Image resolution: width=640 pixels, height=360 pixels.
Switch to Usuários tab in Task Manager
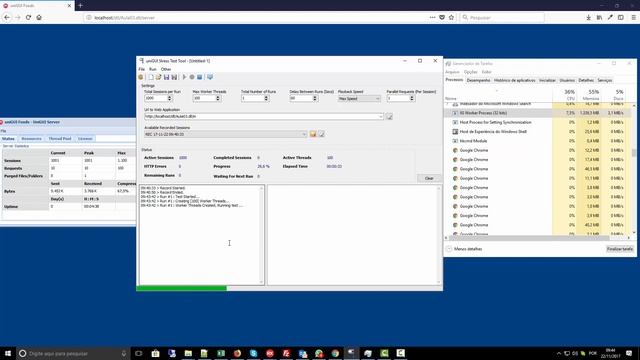pyautogui.click(x=567, y=80)
